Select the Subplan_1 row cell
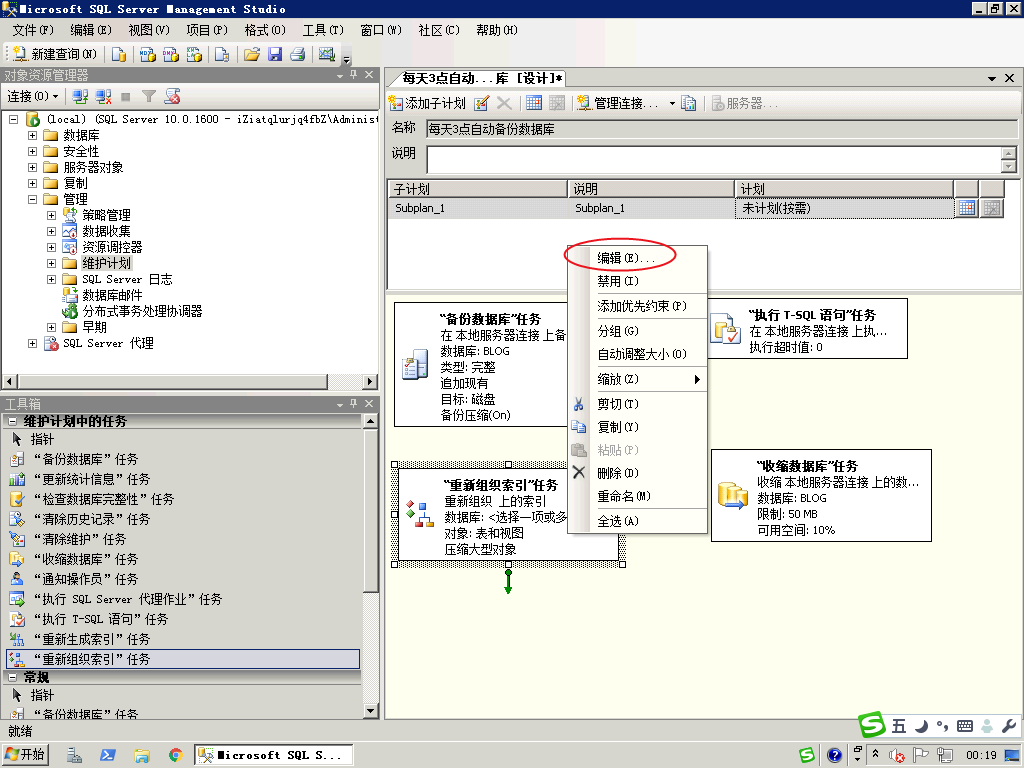Viewport: 1024px width, 768px height. [x=477, y=208]
